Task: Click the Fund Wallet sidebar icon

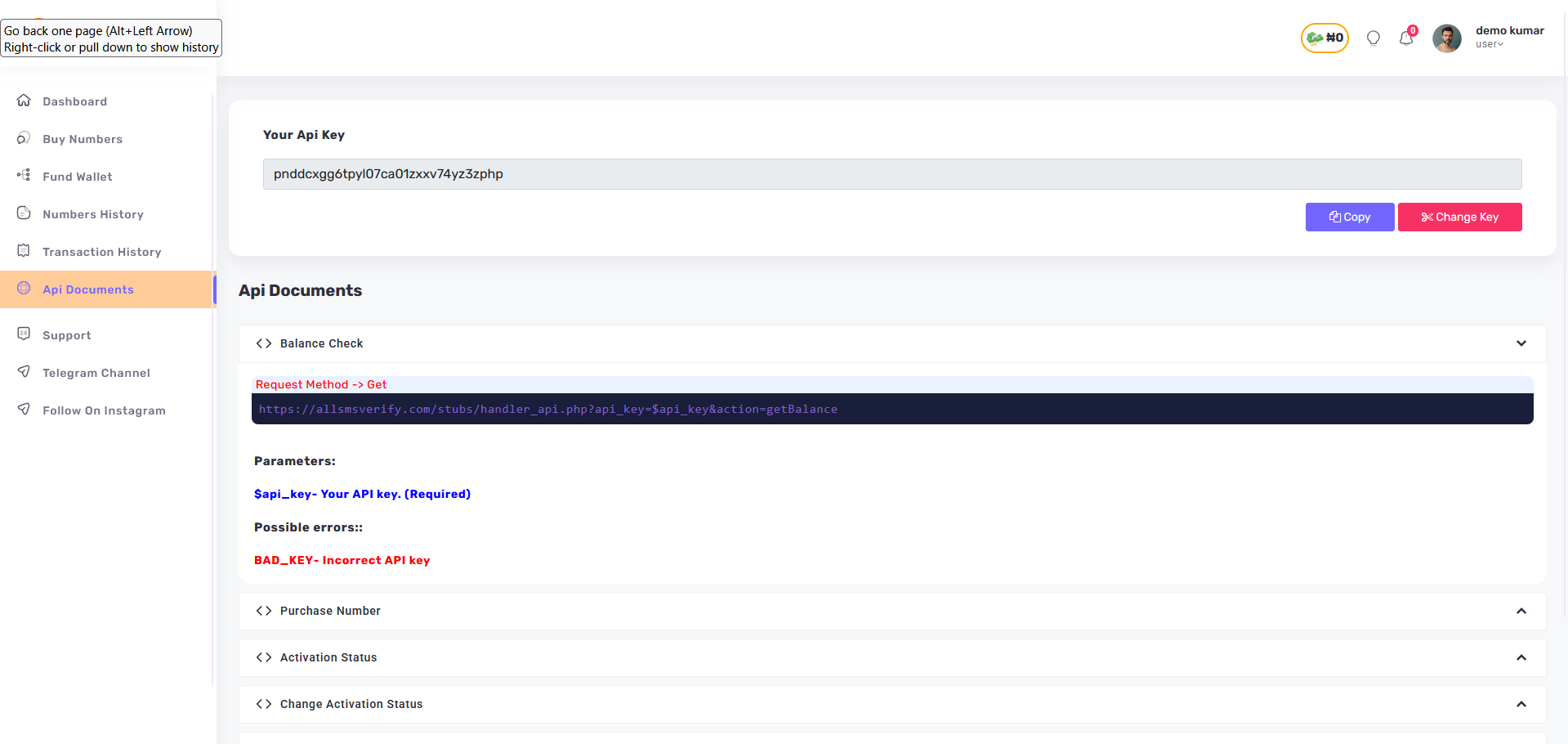Action: [24, 176]
